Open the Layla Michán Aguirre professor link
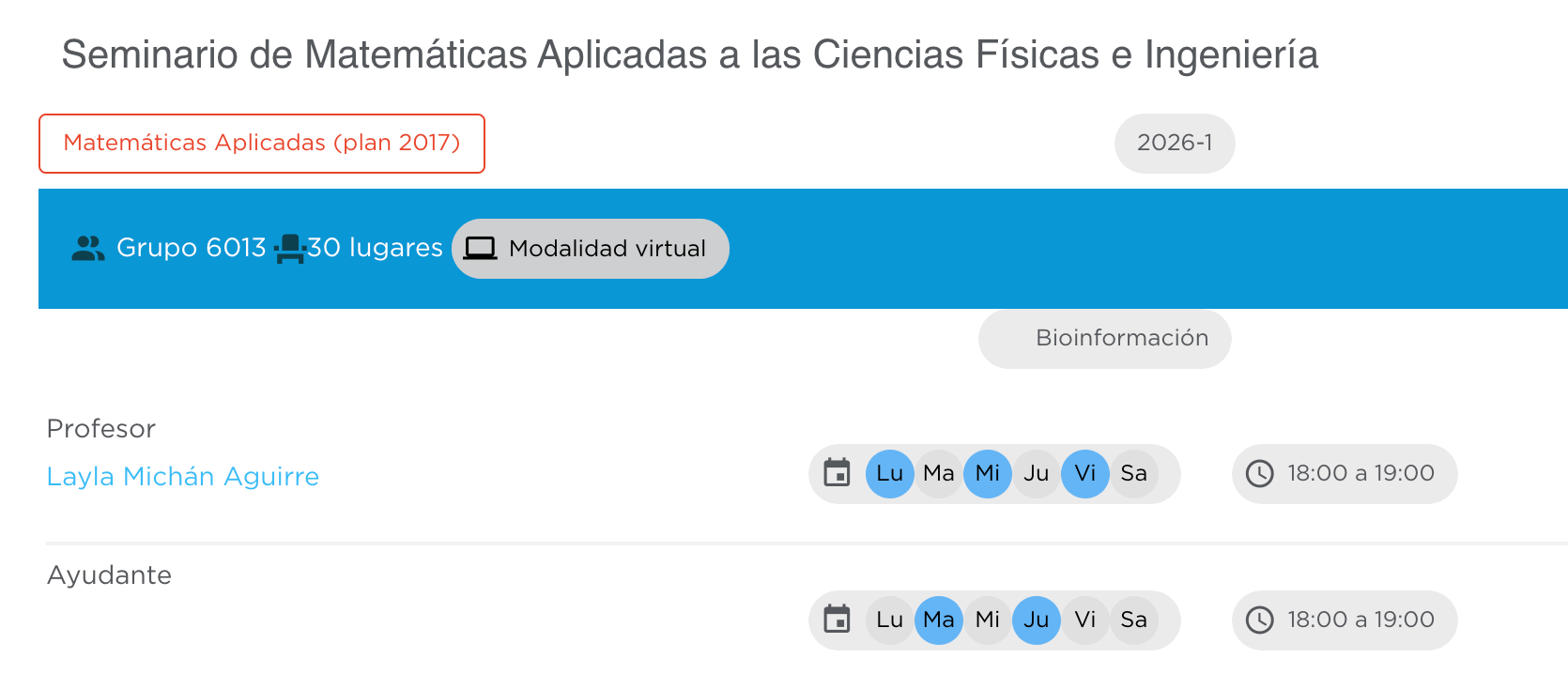This screenshot has width=1568, height=689. [183, 477]
